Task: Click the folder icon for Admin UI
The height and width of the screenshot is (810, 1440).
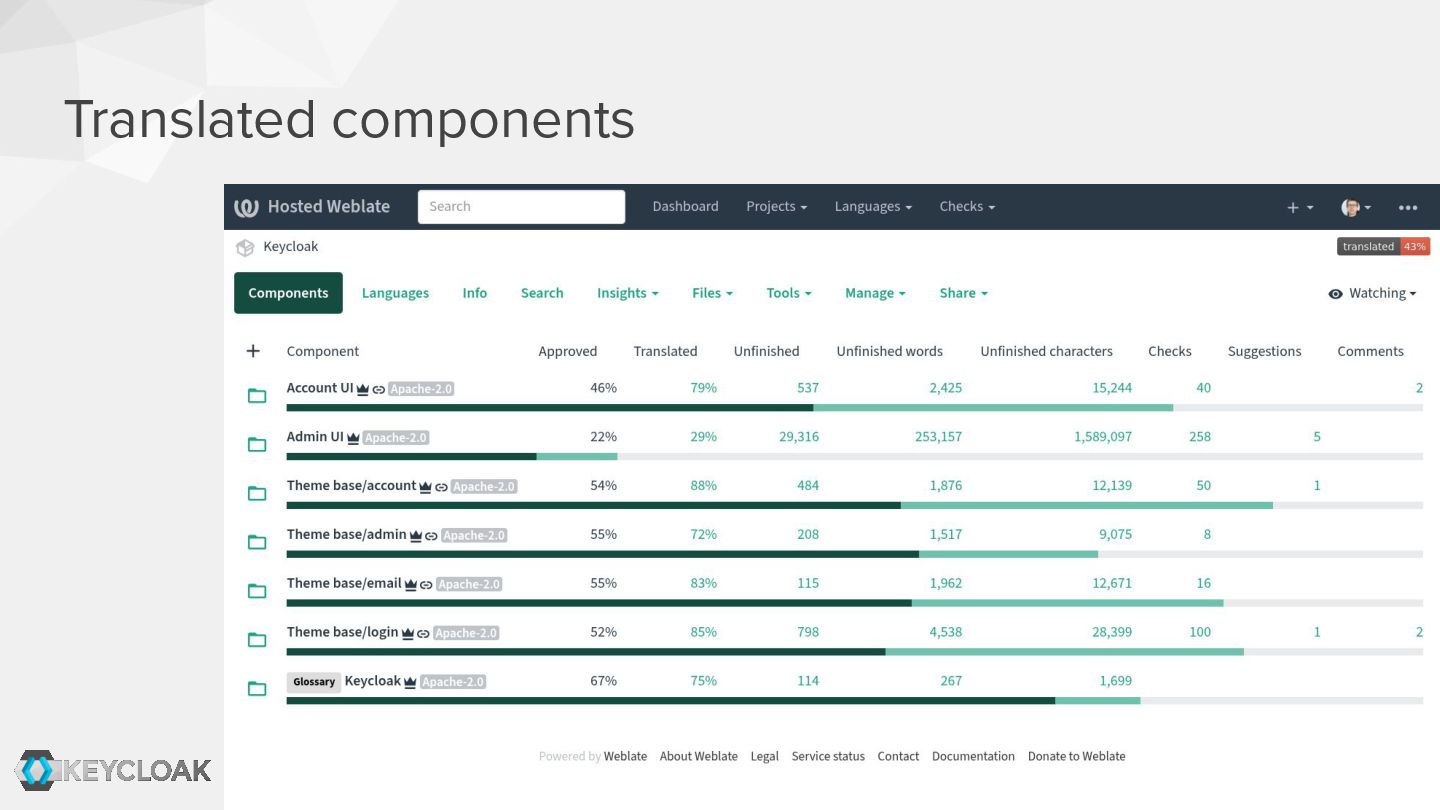Action: (x=257, y=444)
